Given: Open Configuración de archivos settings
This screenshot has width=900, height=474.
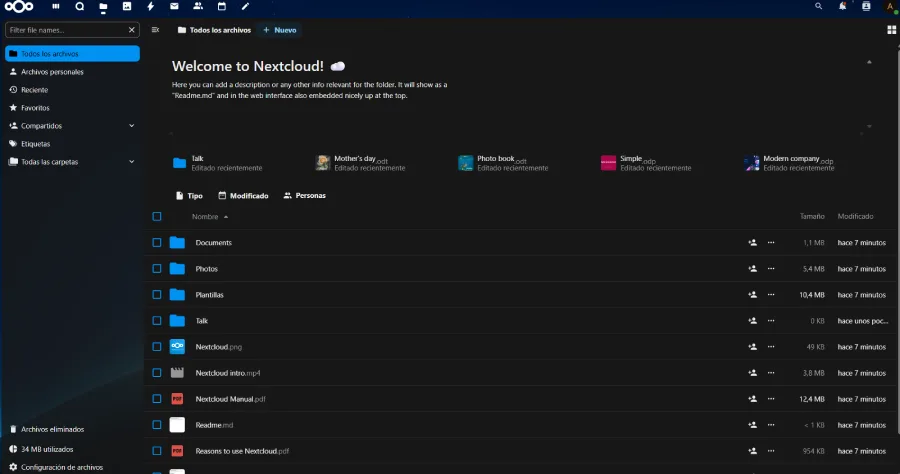Looking at the screenshot, I should (61, 467).
